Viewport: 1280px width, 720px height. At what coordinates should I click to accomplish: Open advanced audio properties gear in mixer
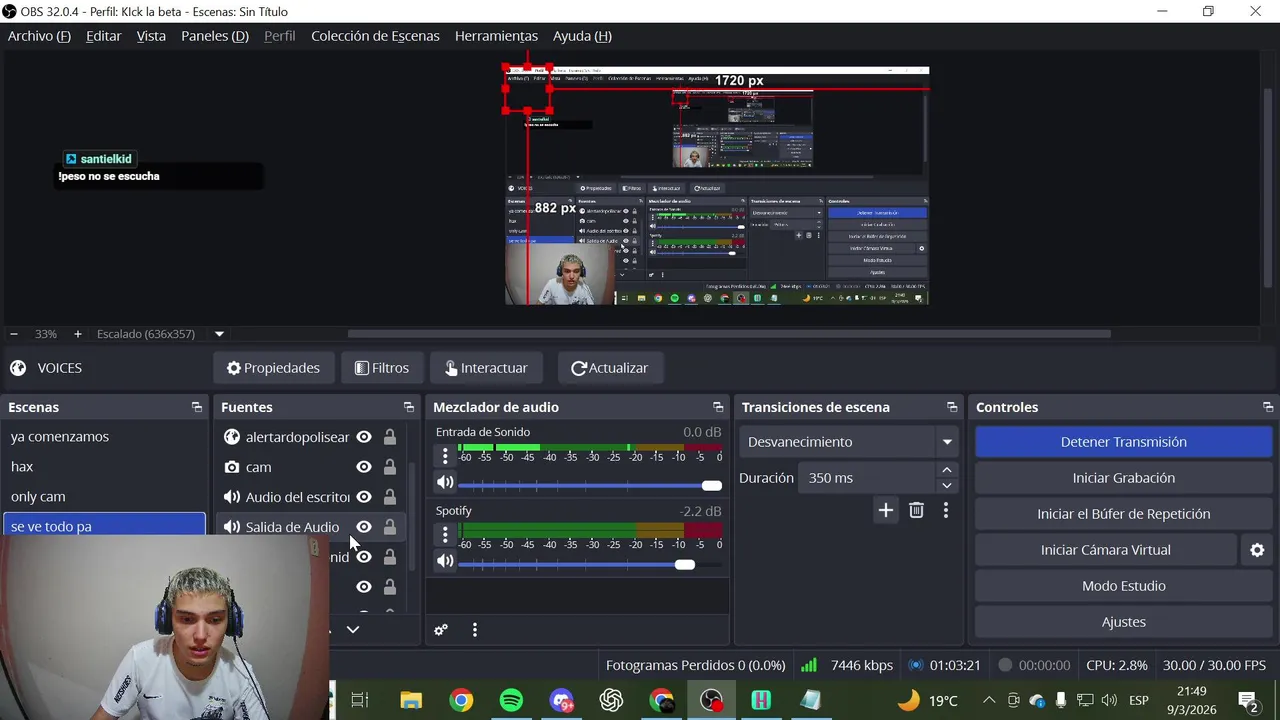(x=441, y=630)
